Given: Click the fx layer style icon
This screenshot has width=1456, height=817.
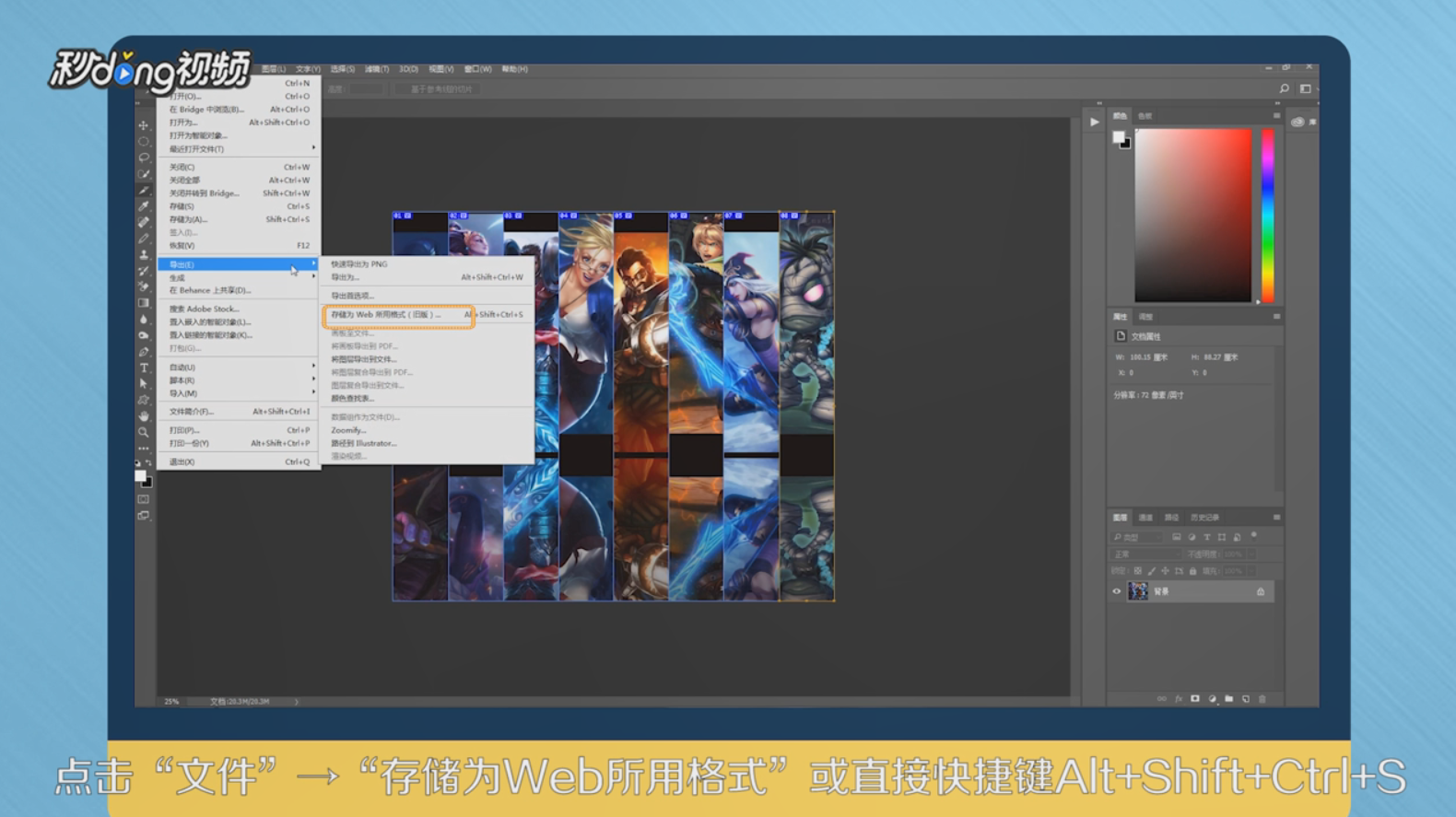Looking at the screenshot, I should (1179, 699).
